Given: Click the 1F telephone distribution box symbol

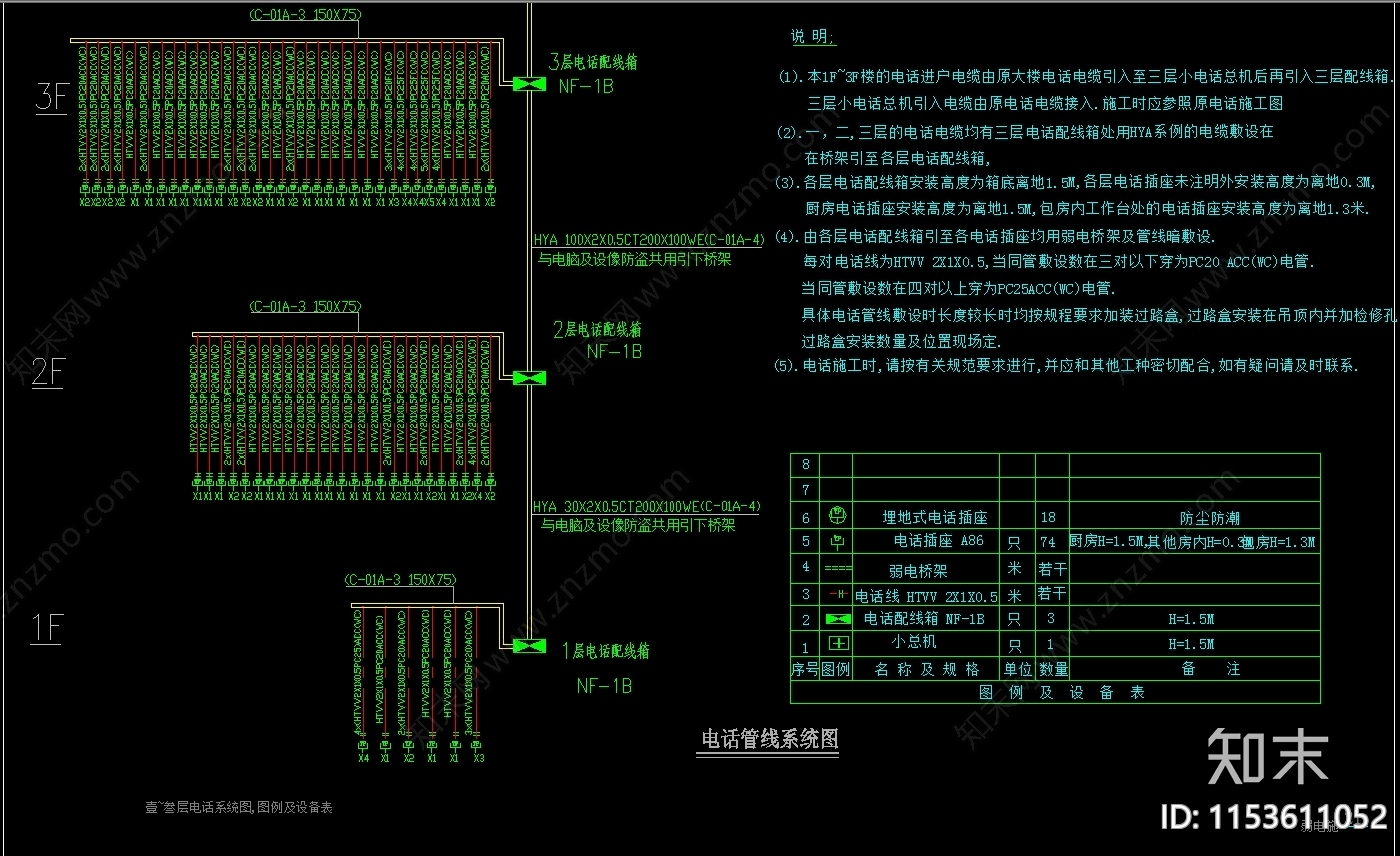Looking at the screenshot, I should (x=529, y=647).
